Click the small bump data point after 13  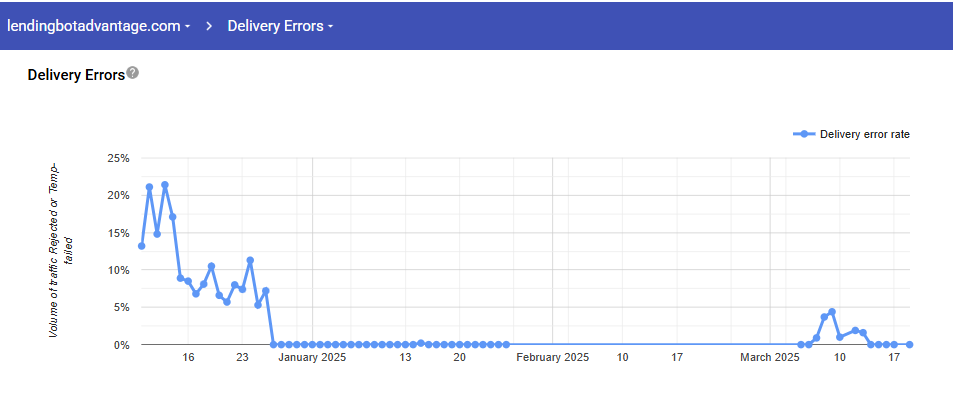click(x=421, y=343)
